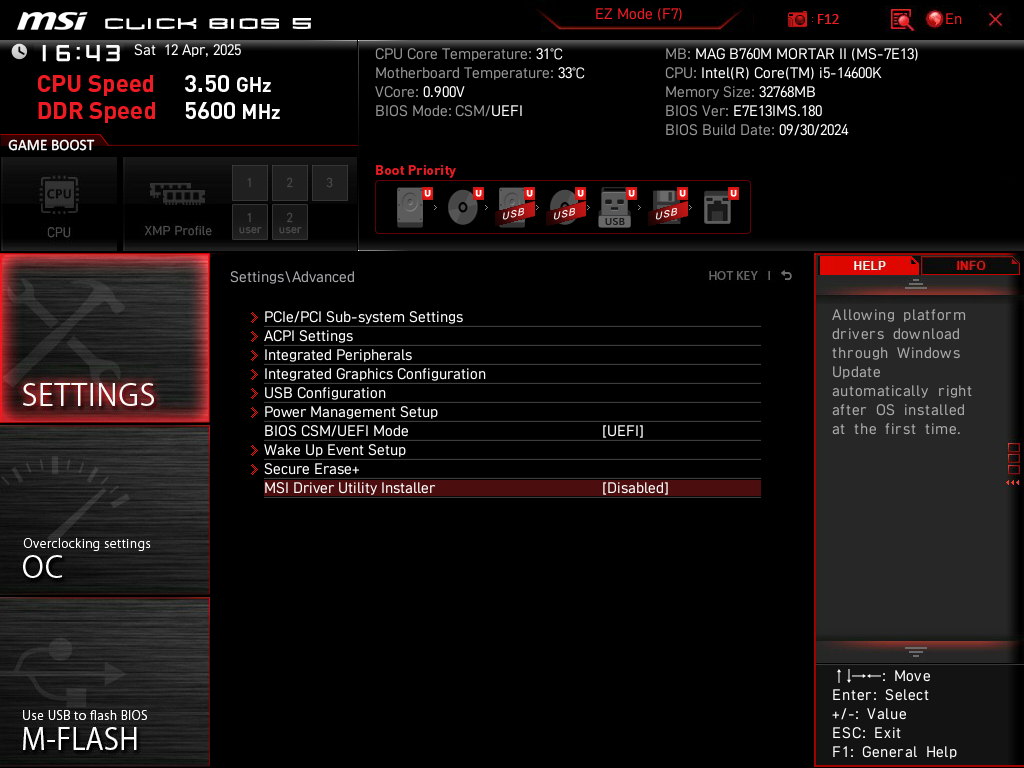Select the USB hard disk boot icon
This screenshot has height=768, width=1024.
pos(516,207)
